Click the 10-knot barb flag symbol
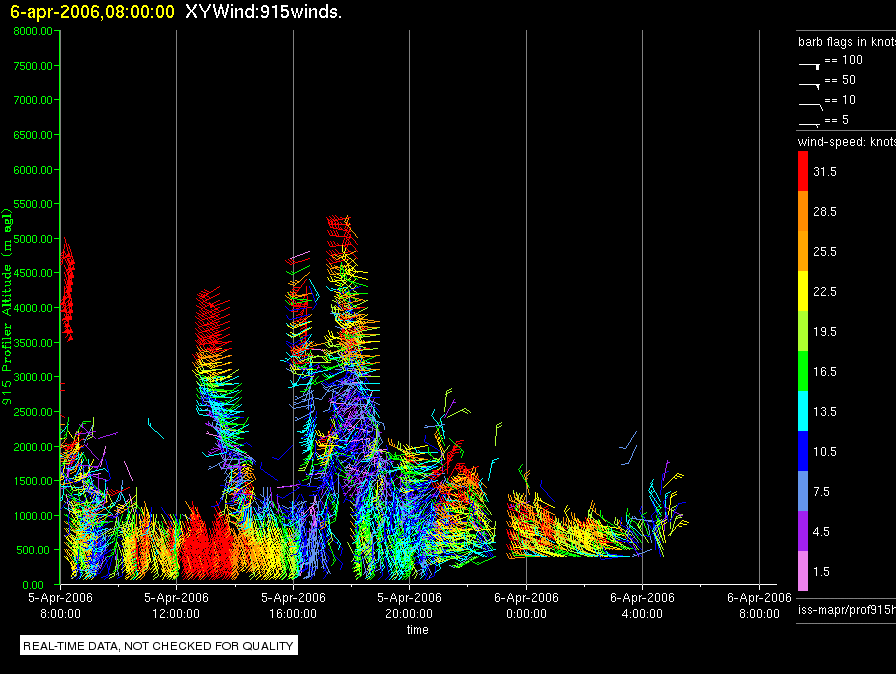Viewport: 896px width, 674px height. (x=809, y=102)
